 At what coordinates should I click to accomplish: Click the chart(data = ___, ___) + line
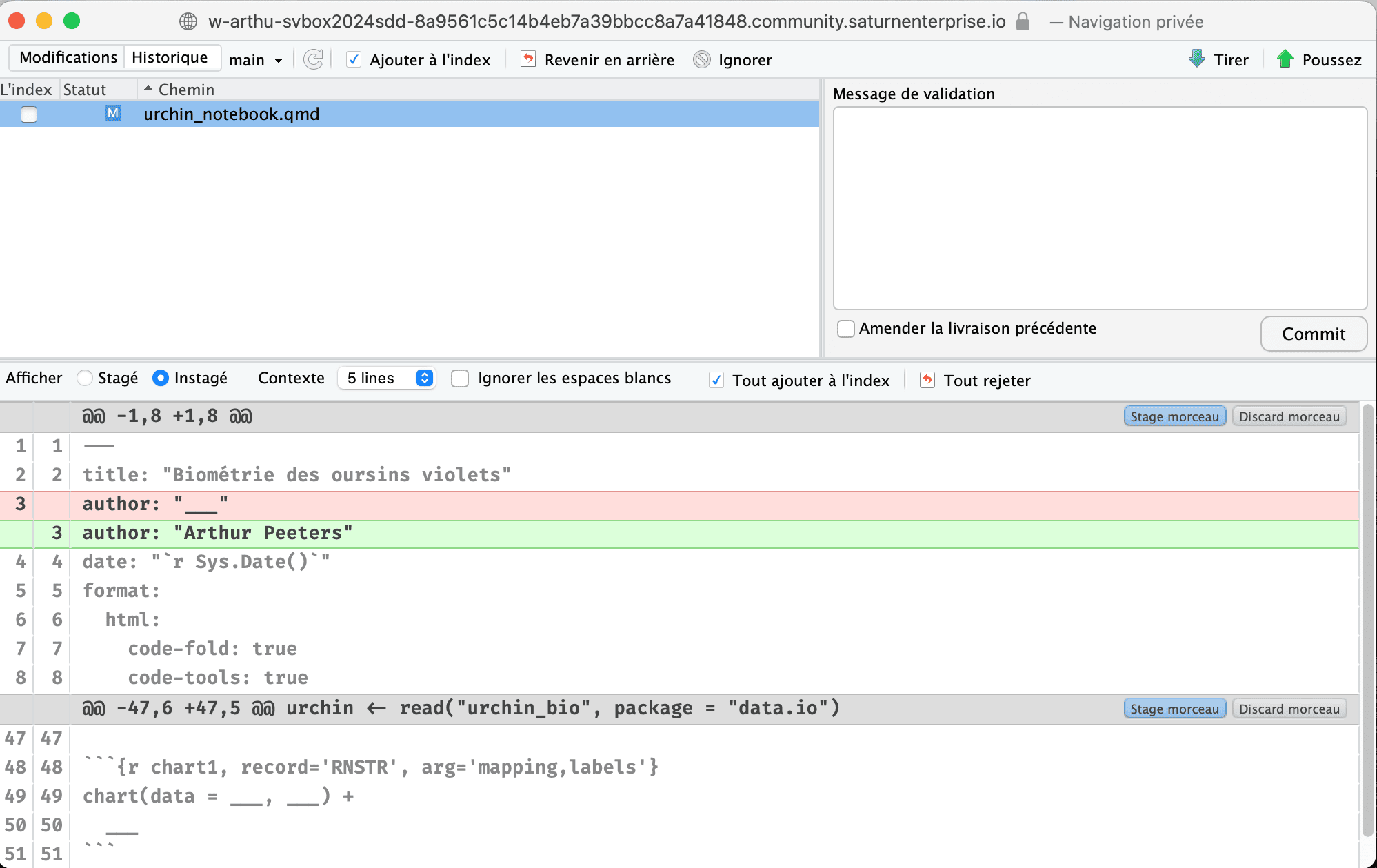(x=218, y=796)
